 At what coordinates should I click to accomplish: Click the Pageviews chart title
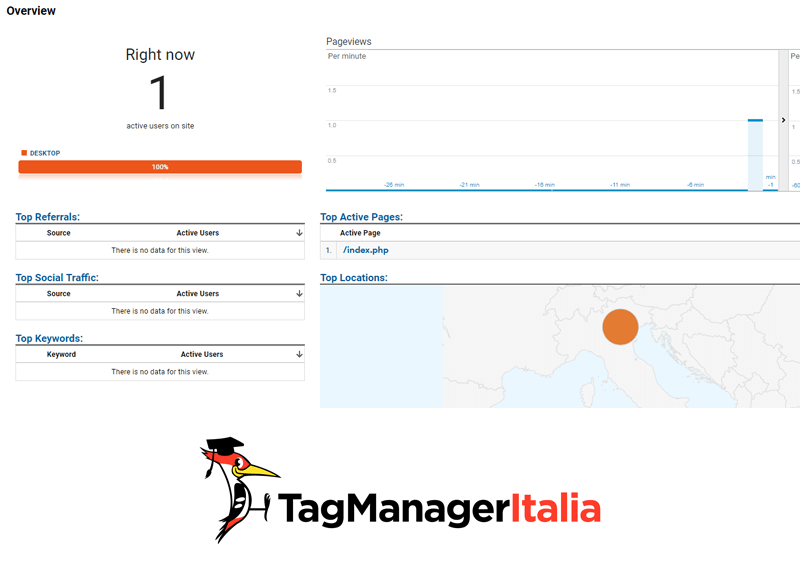pyautogui.click(x=349, y=41)
